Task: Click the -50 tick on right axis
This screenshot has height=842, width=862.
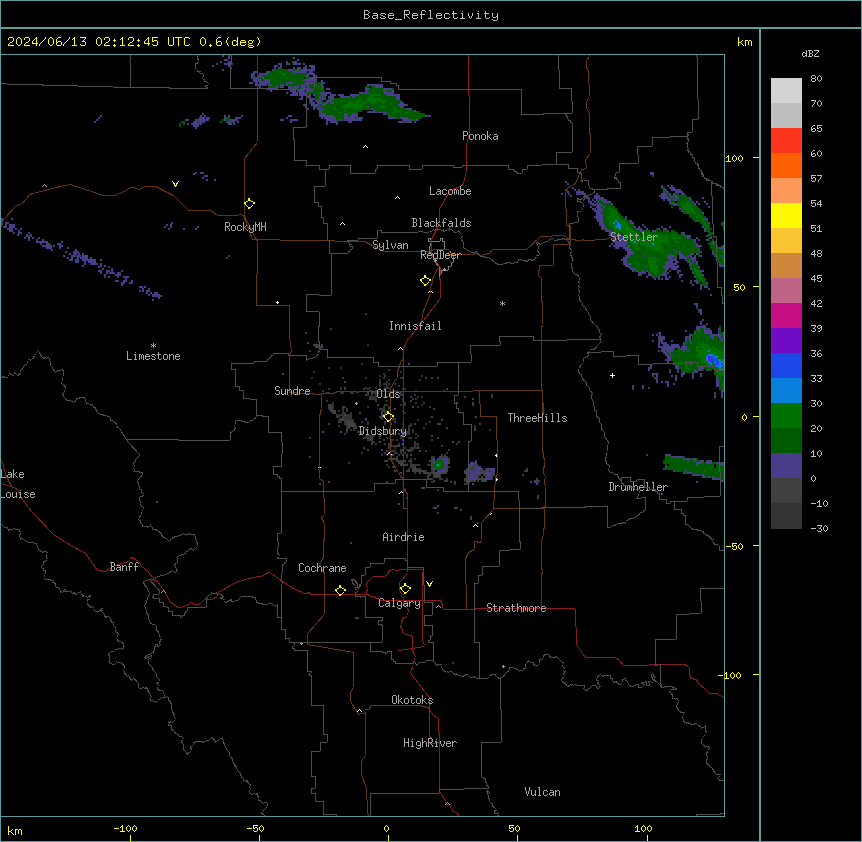Action: [x=734, y=546]
